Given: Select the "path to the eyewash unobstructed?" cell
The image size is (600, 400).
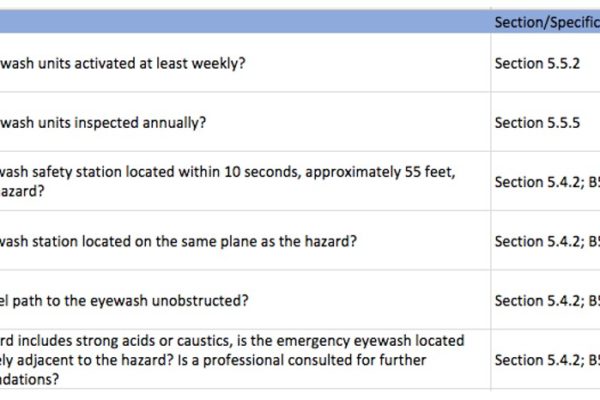Looking at the screenshot, I should tap(245, 300).
